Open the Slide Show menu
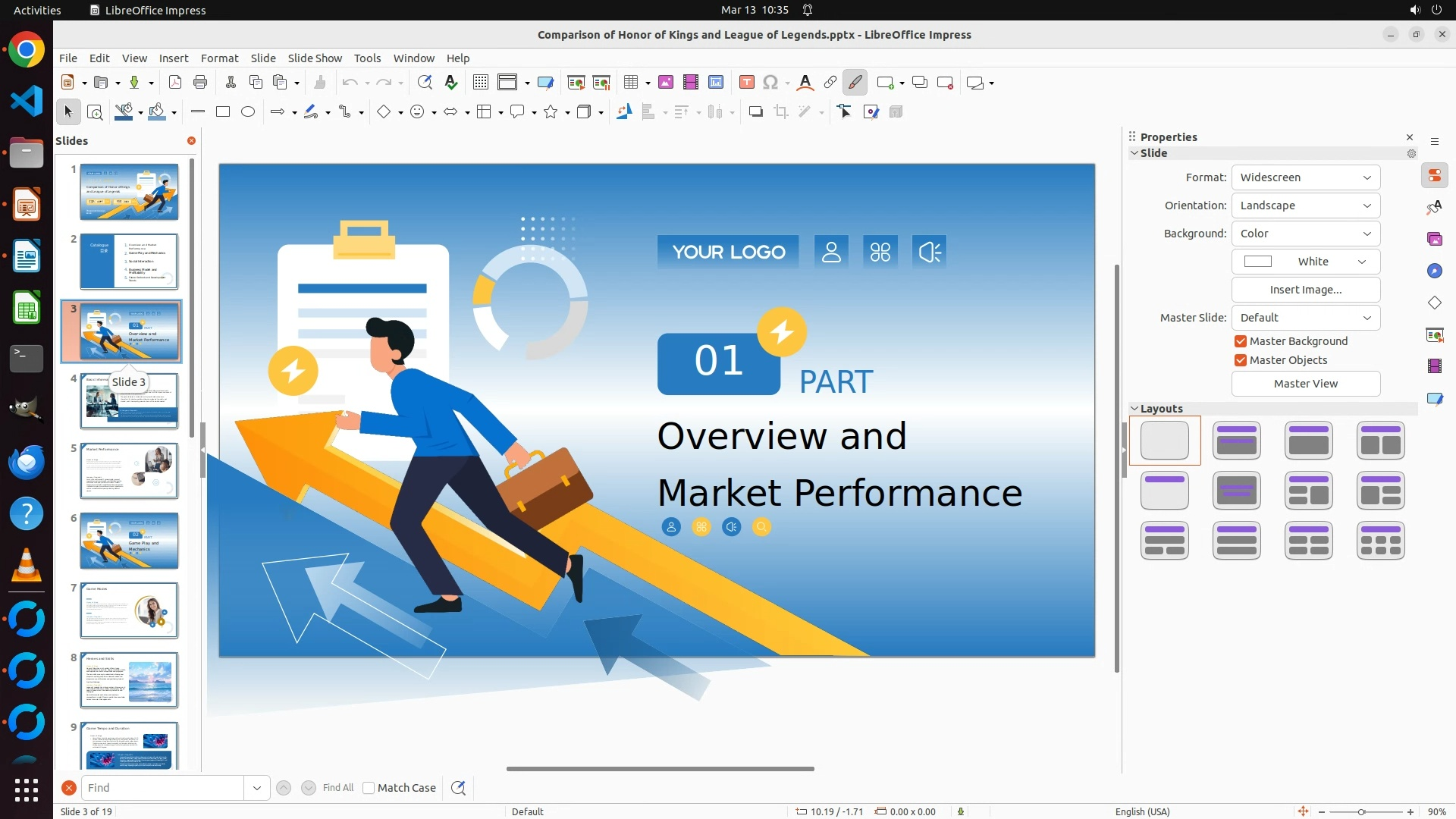 [x=315, y=58]
